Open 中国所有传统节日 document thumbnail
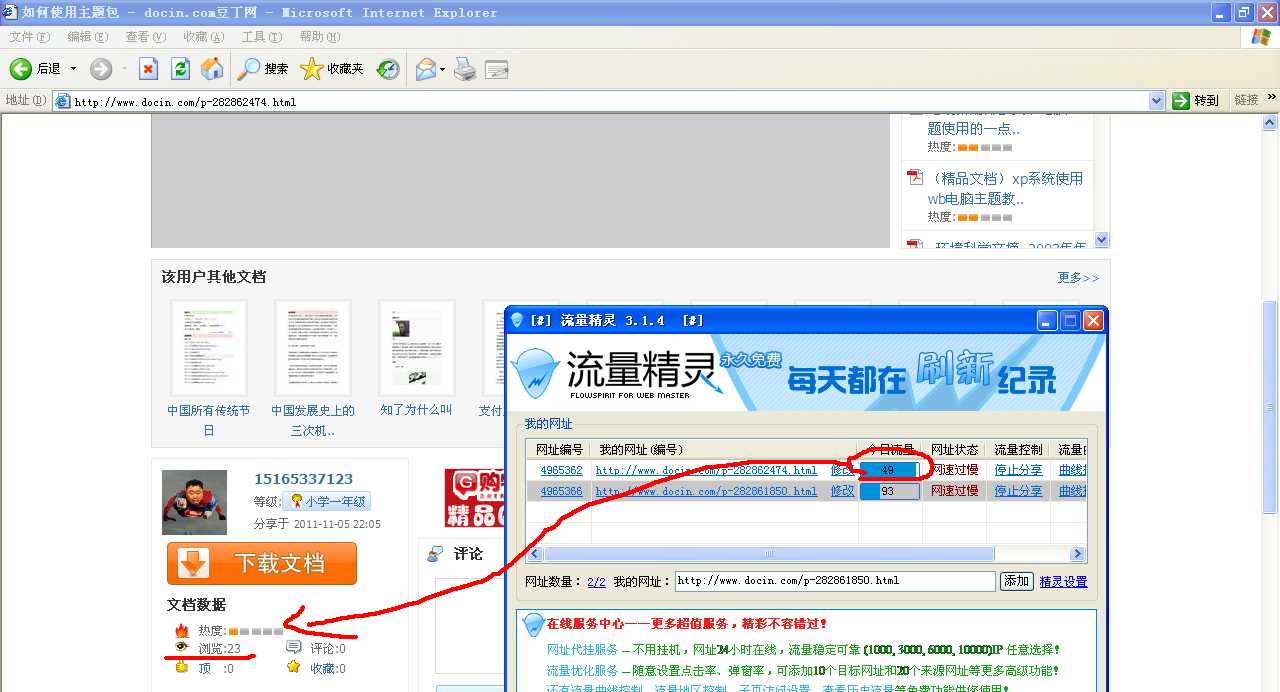Screen dimensions: 1280x692 (x=208, y=347)
